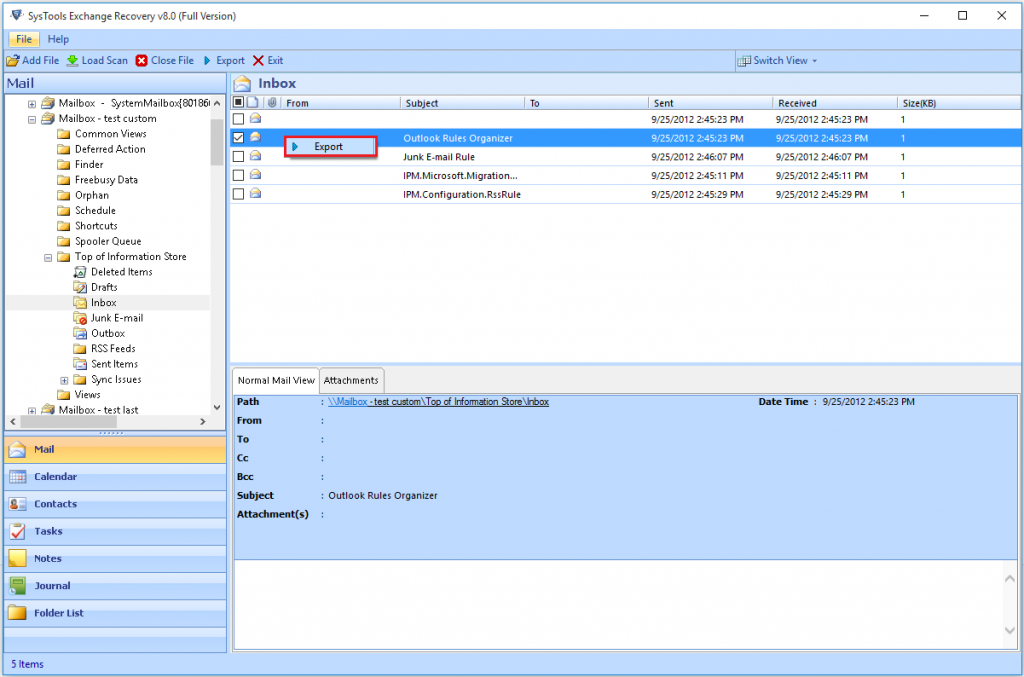Uncheck the Outlook Rules Organizer message checkbox
1024x677 pixels.
click(x=236, y=137)
